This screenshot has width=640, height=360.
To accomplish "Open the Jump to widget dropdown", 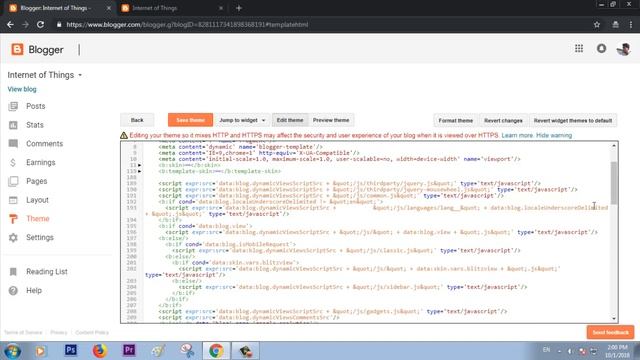I will point(242,120).
